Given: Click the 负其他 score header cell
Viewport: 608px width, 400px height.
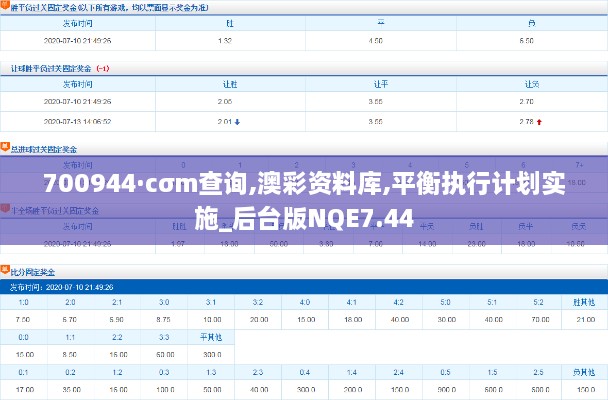Looking at the screenshot, I should click(584, 372).
